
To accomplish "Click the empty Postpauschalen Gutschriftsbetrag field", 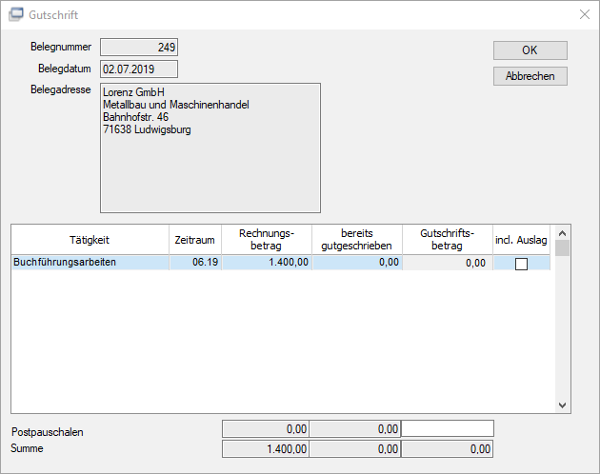I will coord(447,429).
